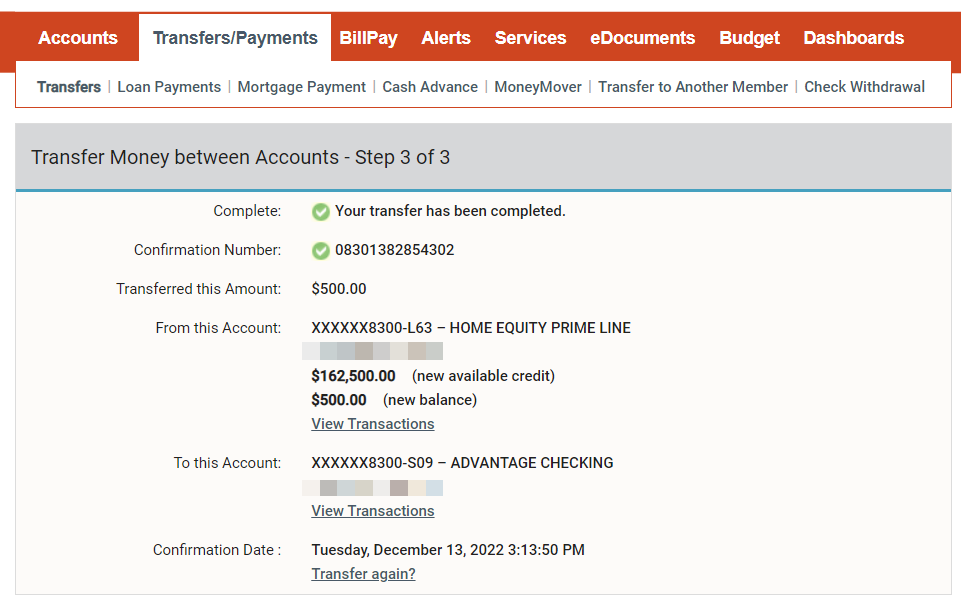Select the Transfers submenu item
This screenshot has width=961, height=605.
69,87
